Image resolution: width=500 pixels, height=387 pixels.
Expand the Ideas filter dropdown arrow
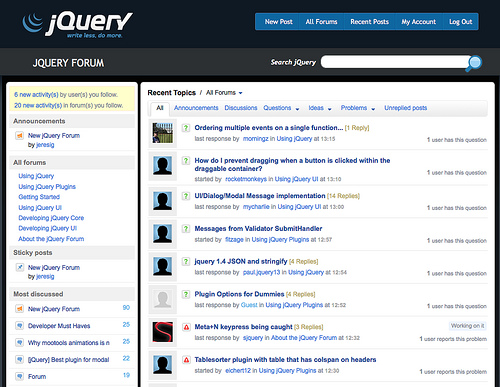pyautogui.click(x=330, y=109)
